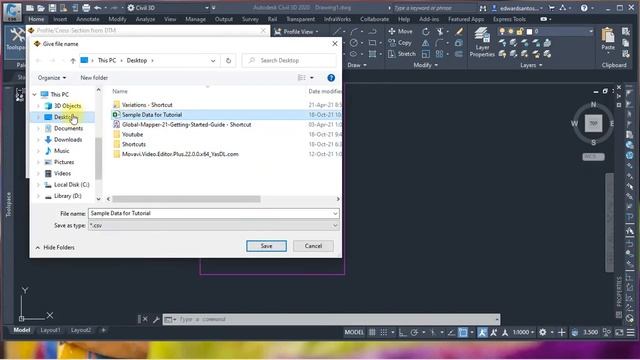Open the Annotate ribbon tab

pos(88,19)
